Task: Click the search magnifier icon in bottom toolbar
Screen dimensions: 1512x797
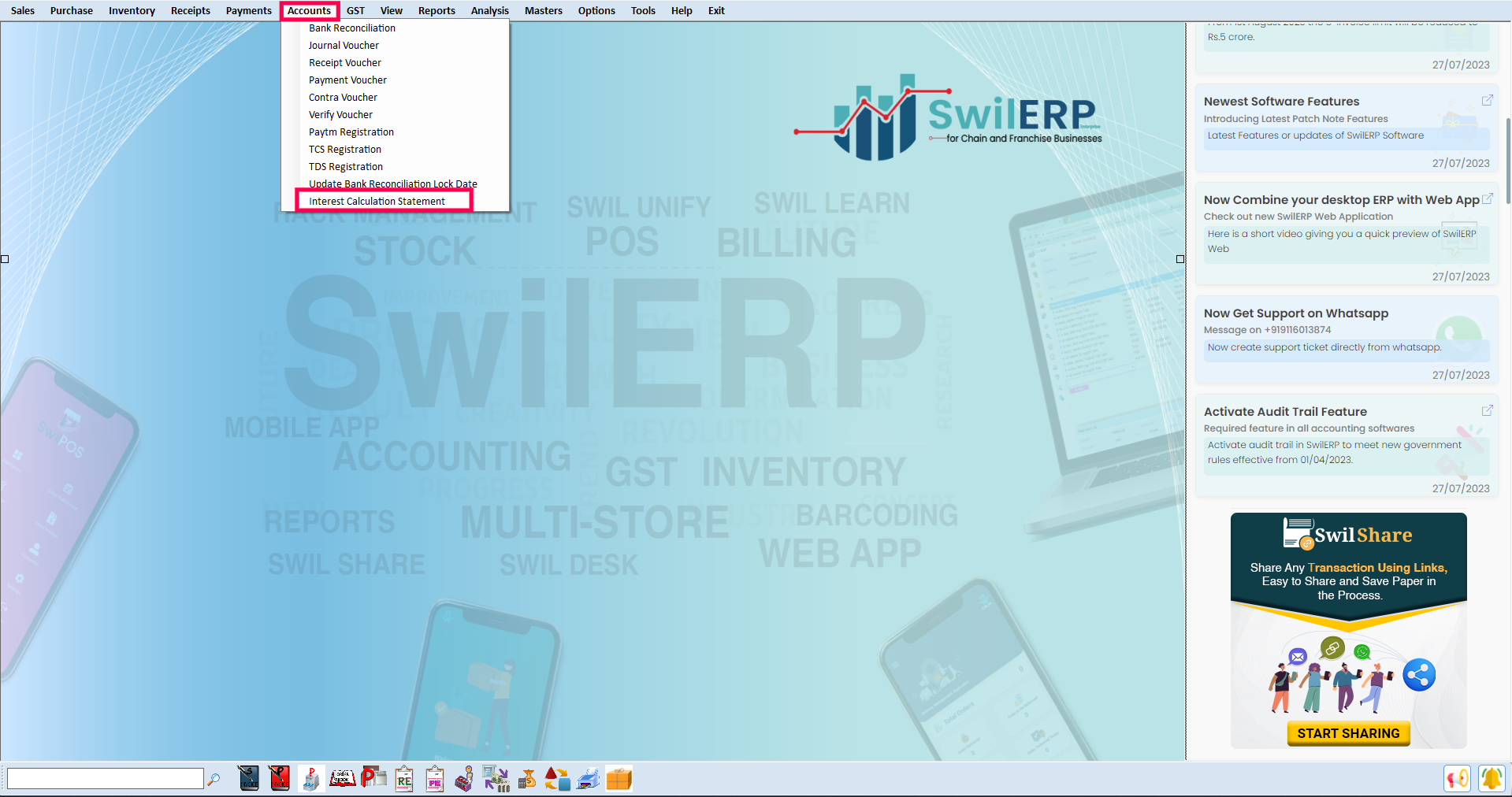Action: [214, 779]
